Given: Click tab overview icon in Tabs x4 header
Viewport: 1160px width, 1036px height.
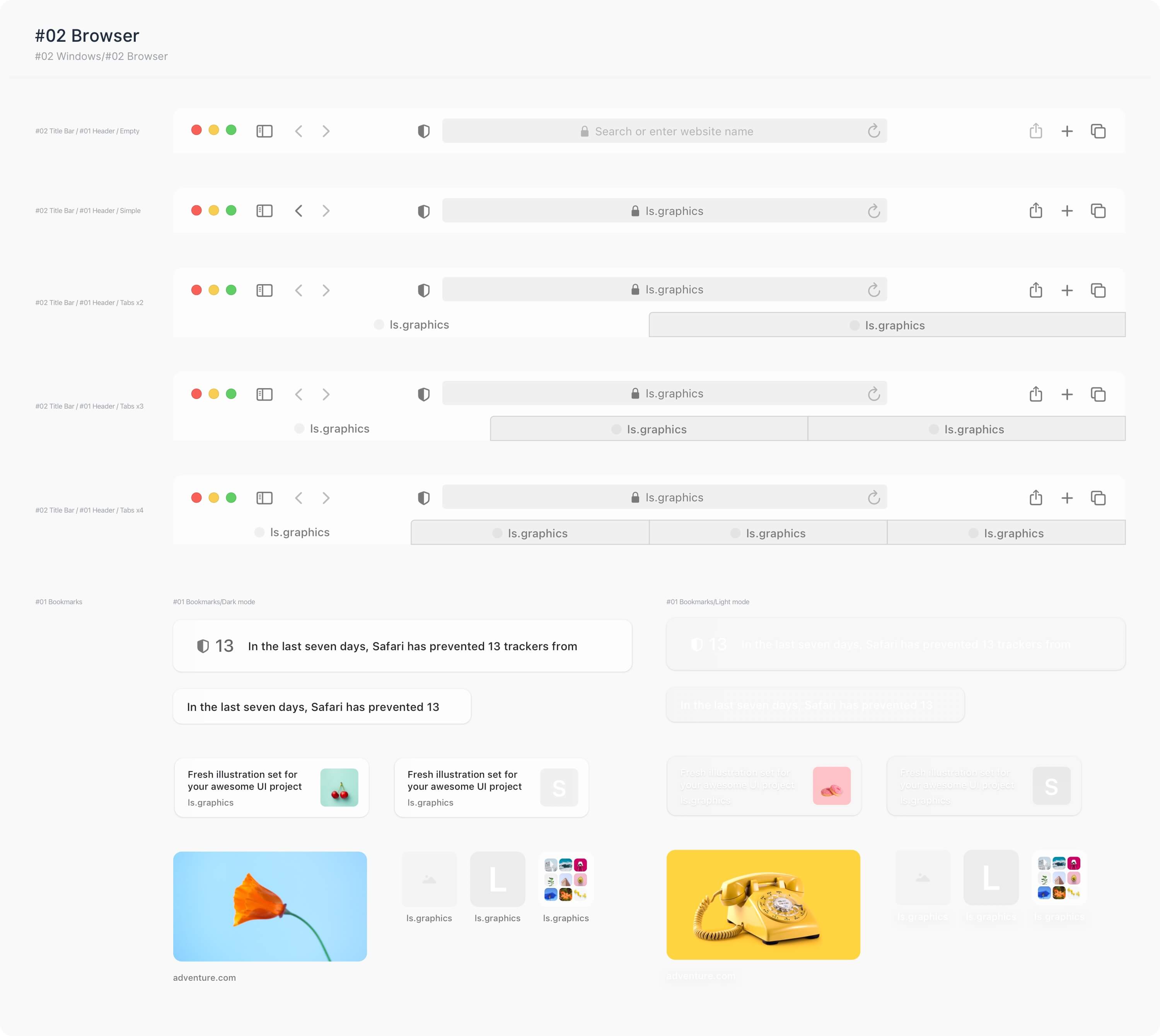Looking at the screenshot, I should [x=1098, y=498].
